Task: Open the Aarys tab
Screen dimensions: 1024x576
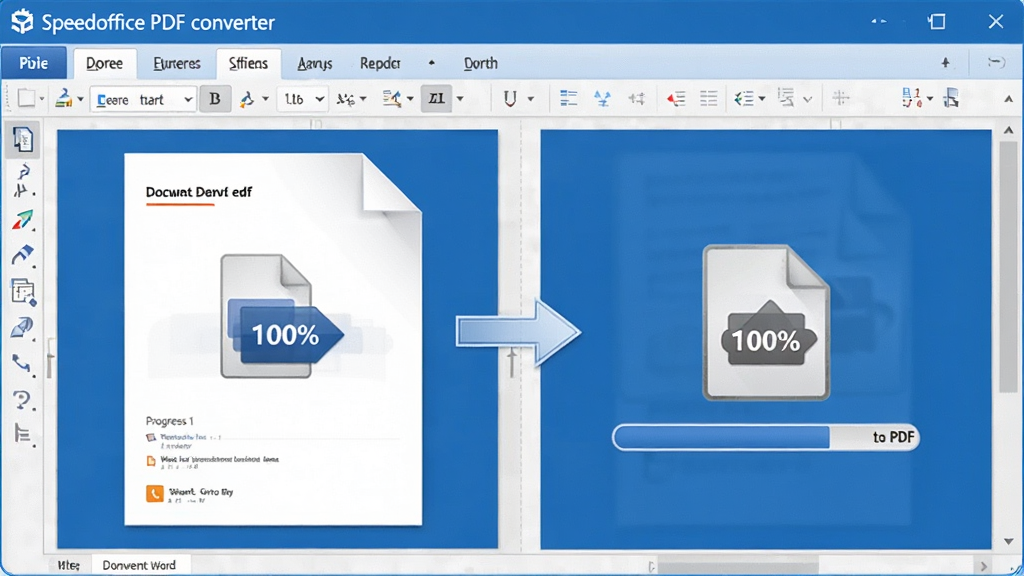Action: coord(315,63)
